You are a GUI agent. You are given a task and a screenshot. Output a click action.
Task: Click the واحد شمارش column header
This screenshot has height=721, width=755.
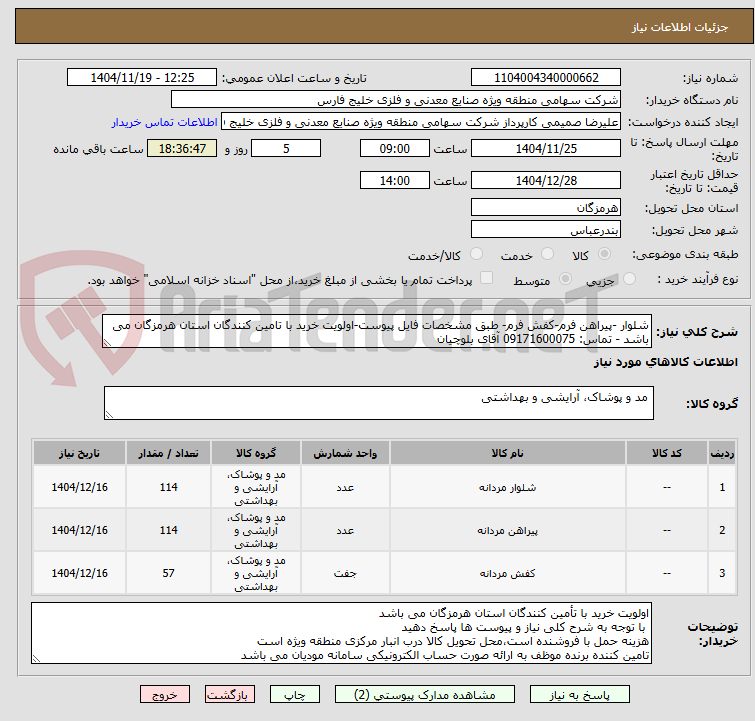[x=345, y=453]
